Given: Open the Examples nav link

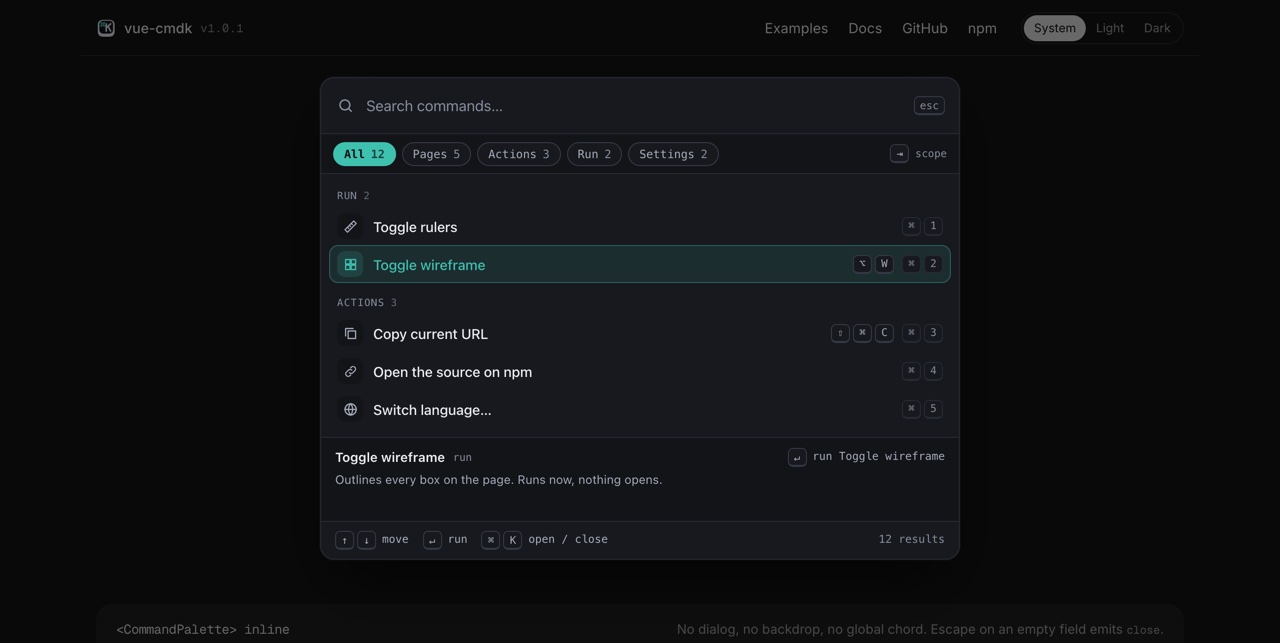Looking at the screenshot, I should tap(796, 28).
